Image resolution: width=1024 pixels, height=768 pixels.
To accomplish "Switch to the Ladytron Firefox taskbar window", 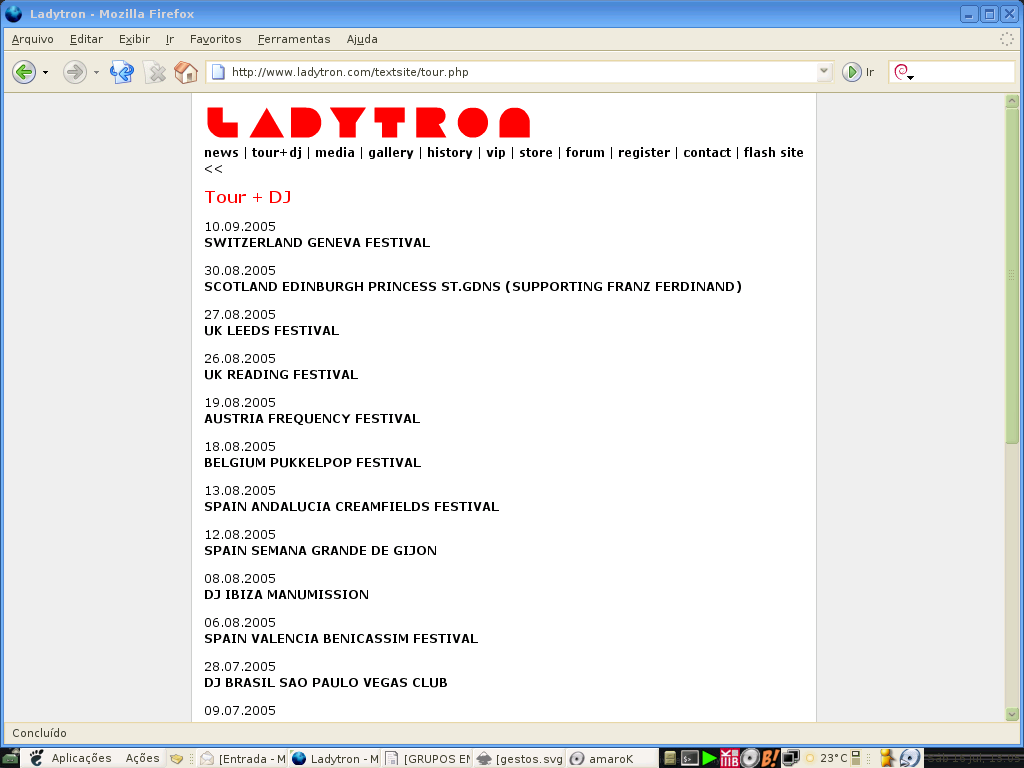I will click(x=334, y=758).
